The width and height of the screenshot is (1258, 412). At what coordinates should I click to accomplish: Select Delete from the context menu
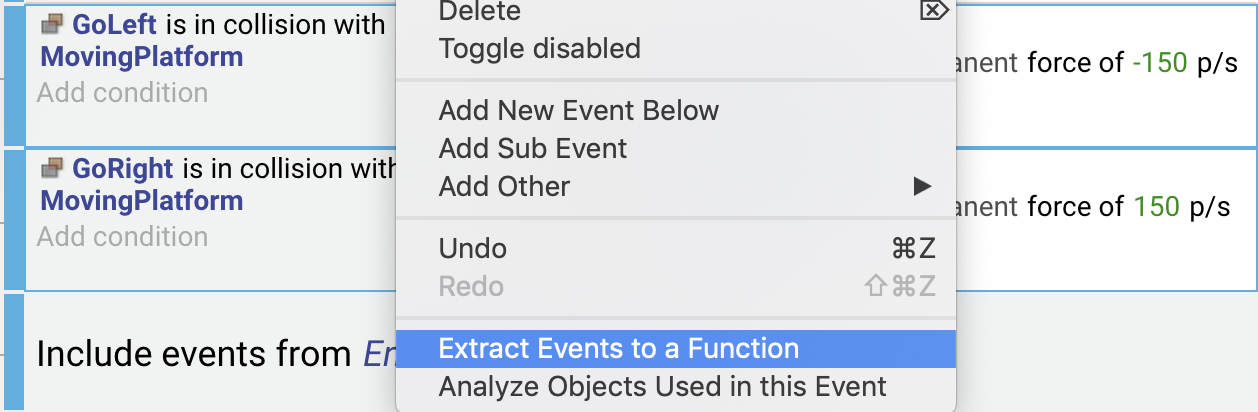(x=479, y=11)
